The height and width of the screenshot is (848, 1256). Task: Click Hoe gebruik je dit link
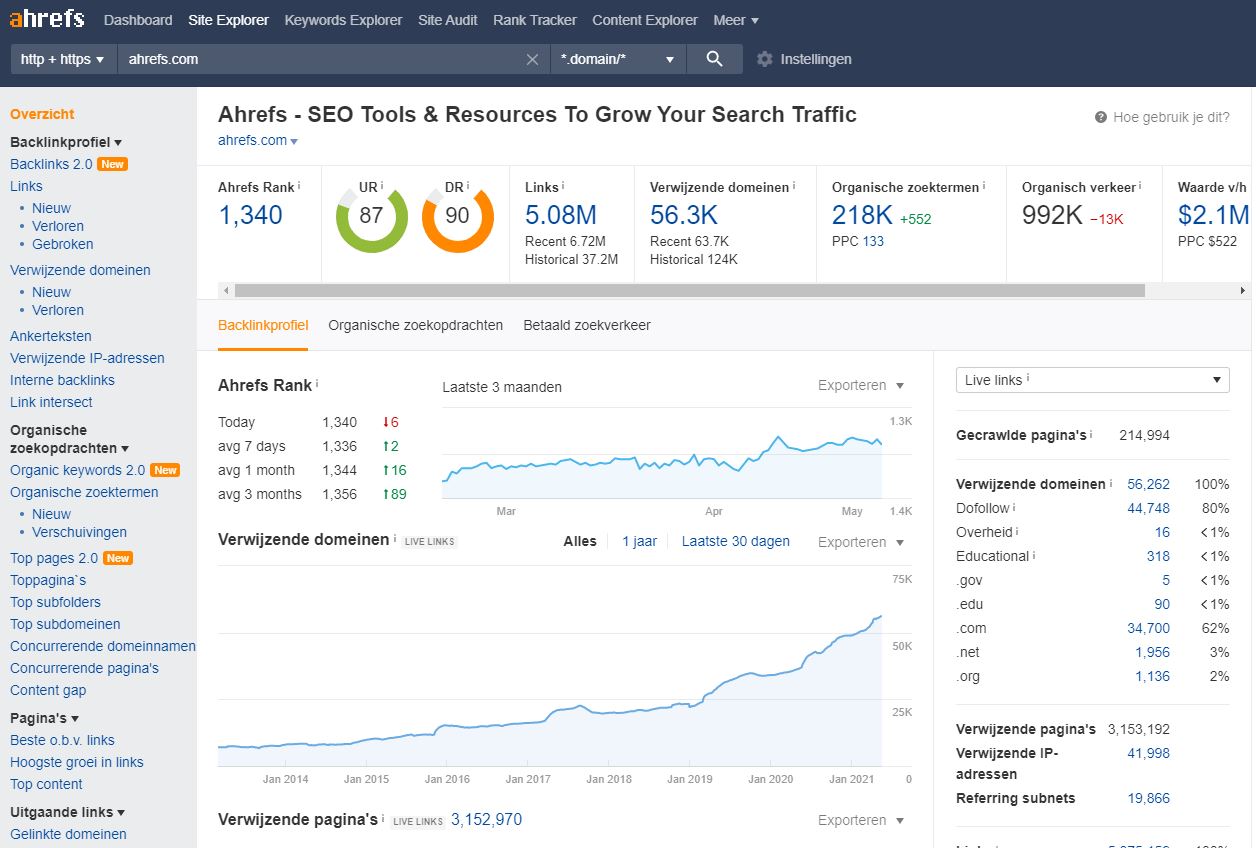tap(1171, 117)
